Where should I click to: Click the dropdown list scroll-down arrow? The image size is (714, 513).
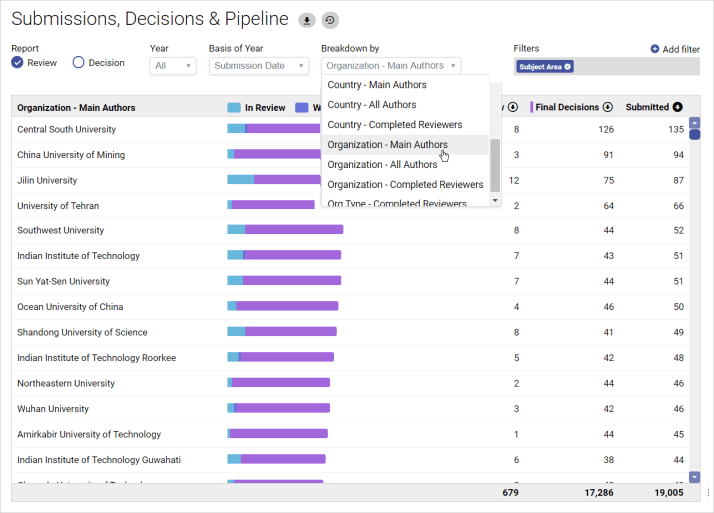495,200
